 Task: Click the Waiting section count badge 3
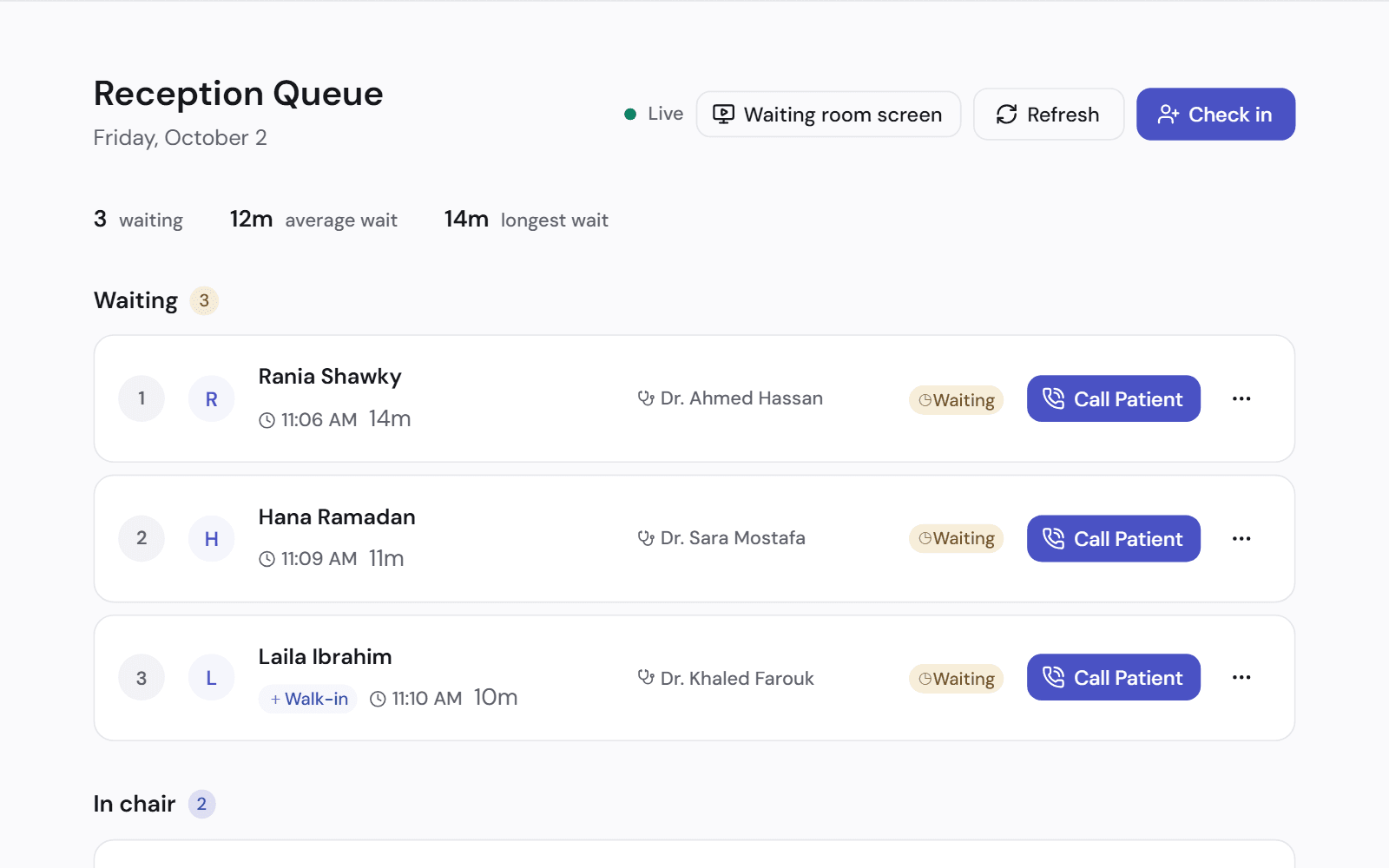click(x=204, y=300)
